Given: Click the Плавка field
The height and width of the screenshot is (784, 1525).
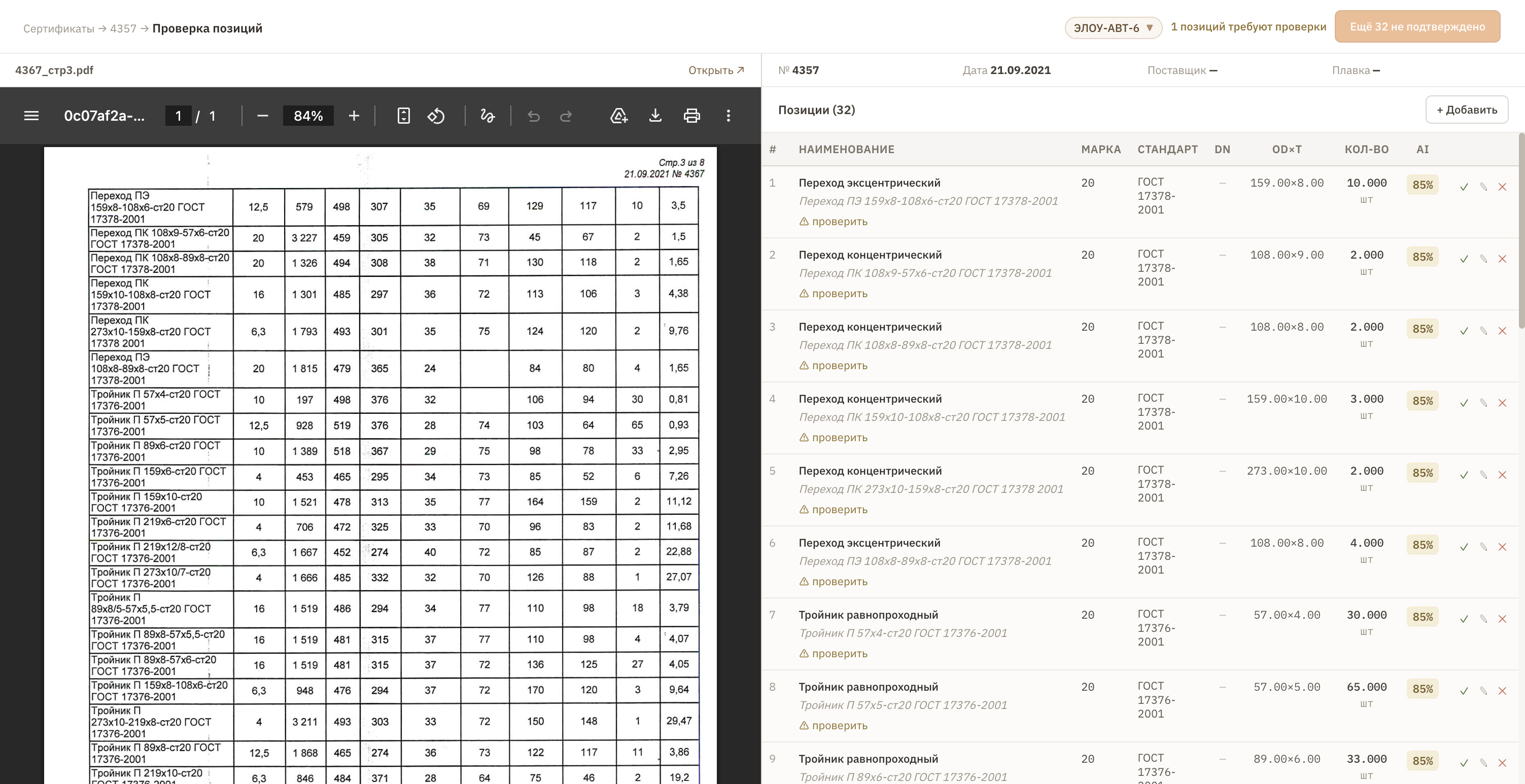Looking at the screenshot, I should point(1356,70).
